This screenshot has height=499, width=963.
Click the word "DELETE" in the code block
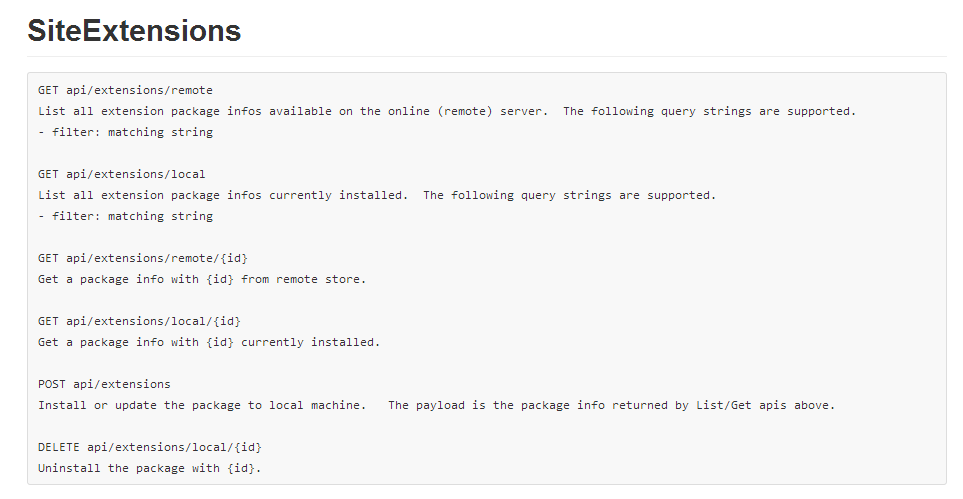(x=59, y=447)
